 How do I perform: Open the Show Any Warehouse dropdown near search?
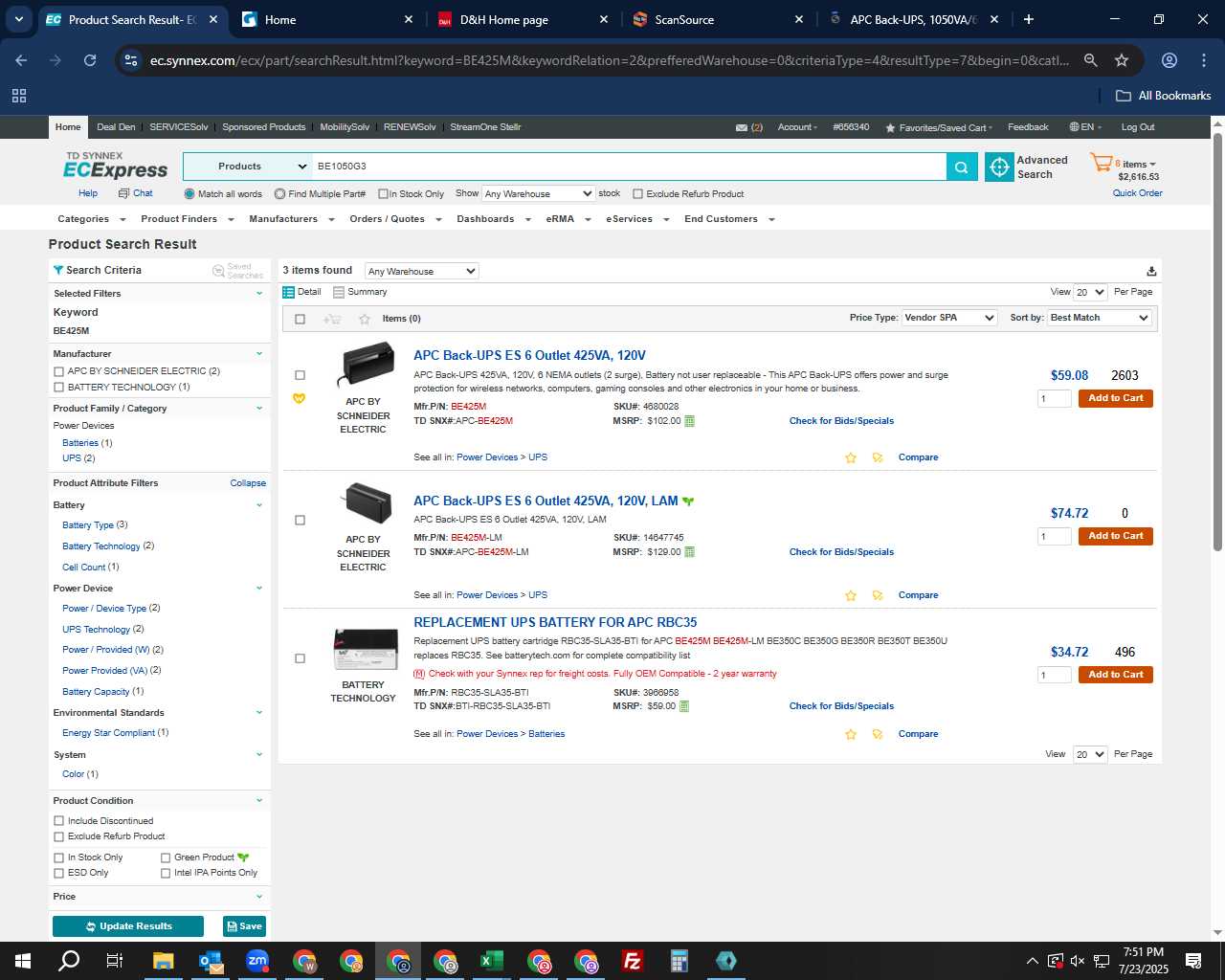point(539,193)
